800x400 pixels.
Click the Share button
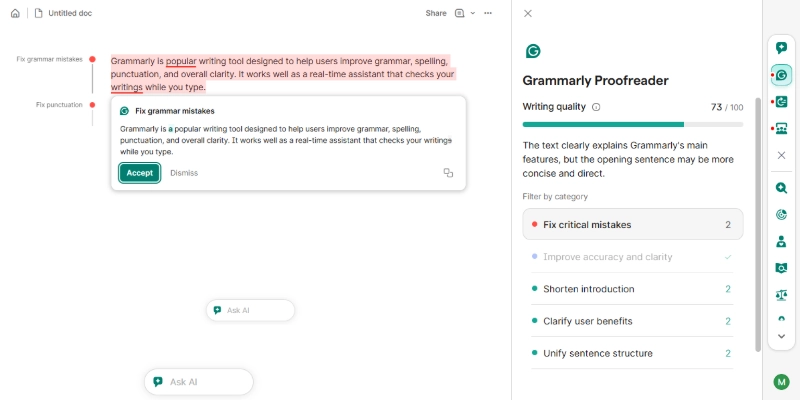436,13
